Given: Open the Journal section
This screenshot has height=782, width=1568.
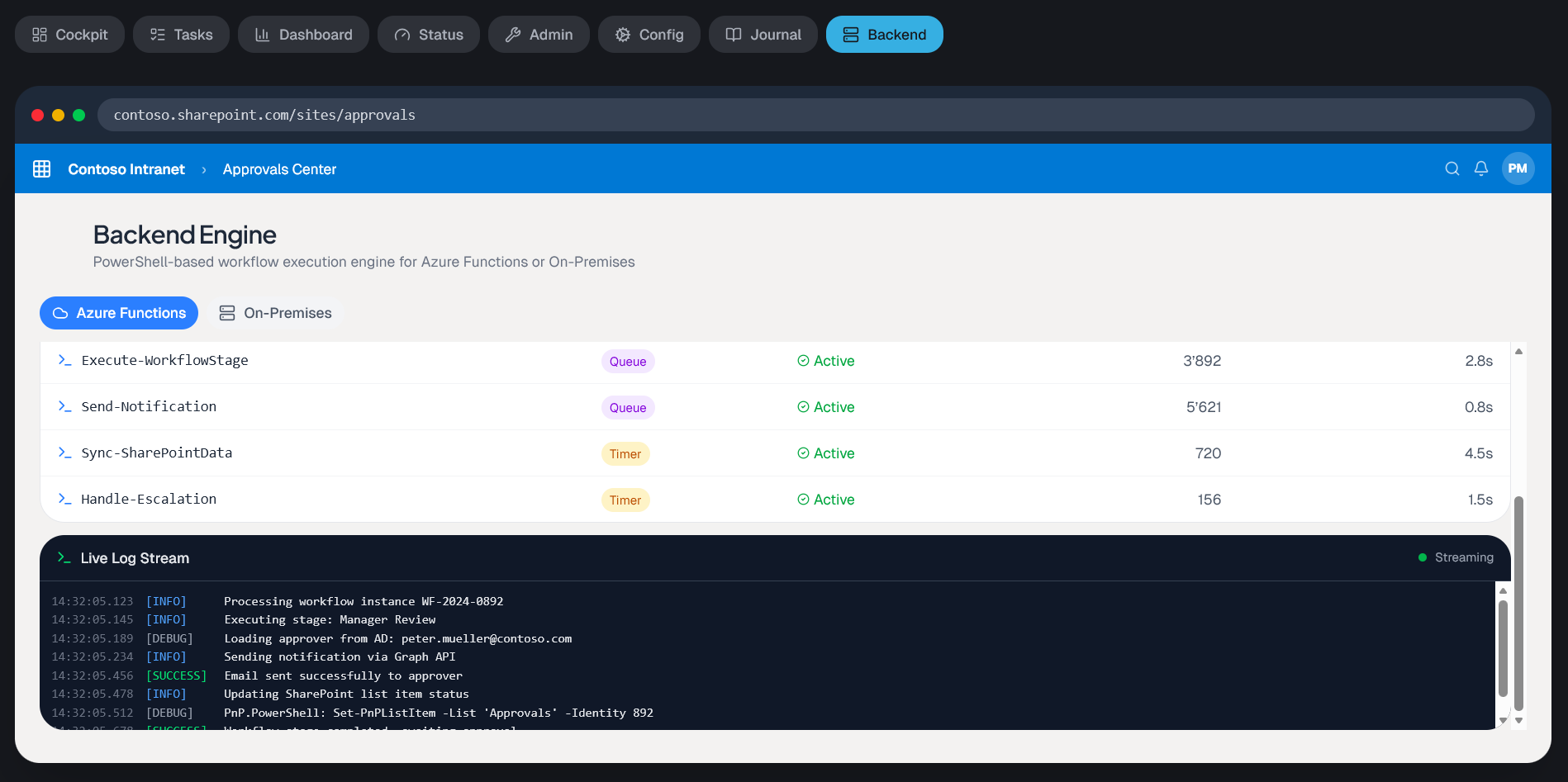Looking at the screenshot, I should [x=763, y=34].
